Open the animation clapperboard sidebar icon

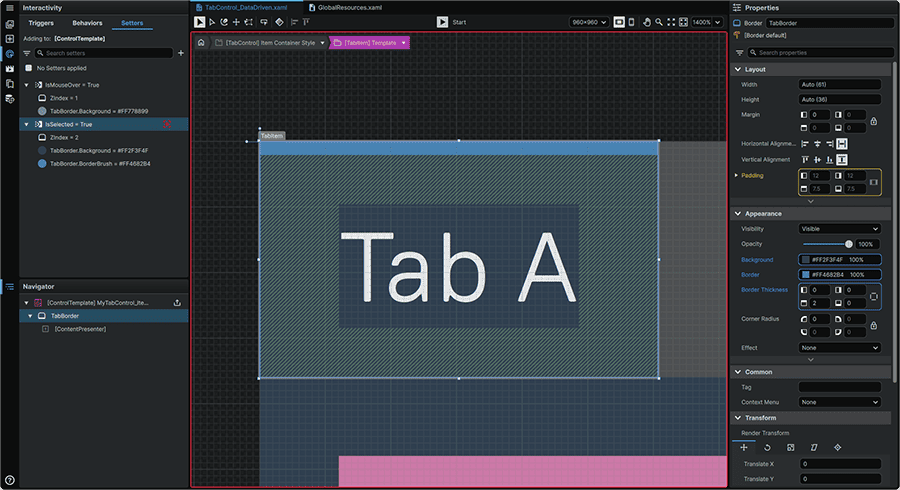coord(10,69)
